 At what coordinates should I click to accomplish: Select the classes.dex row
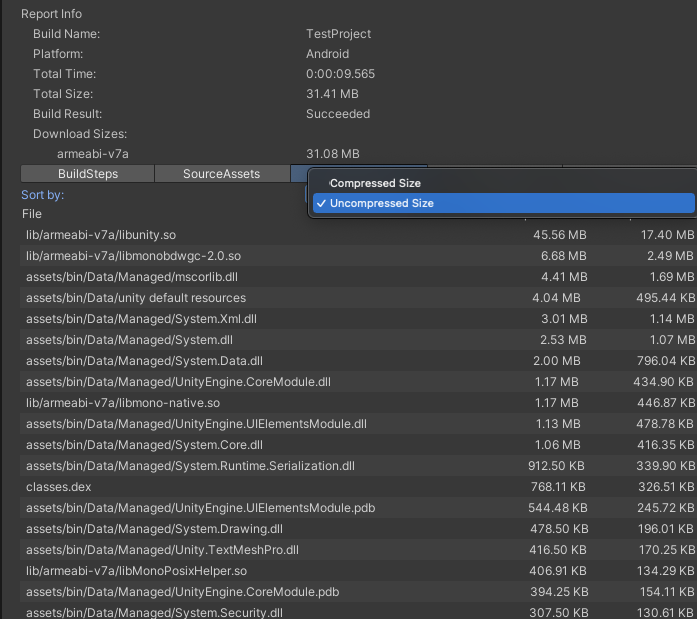pos(358,487)
